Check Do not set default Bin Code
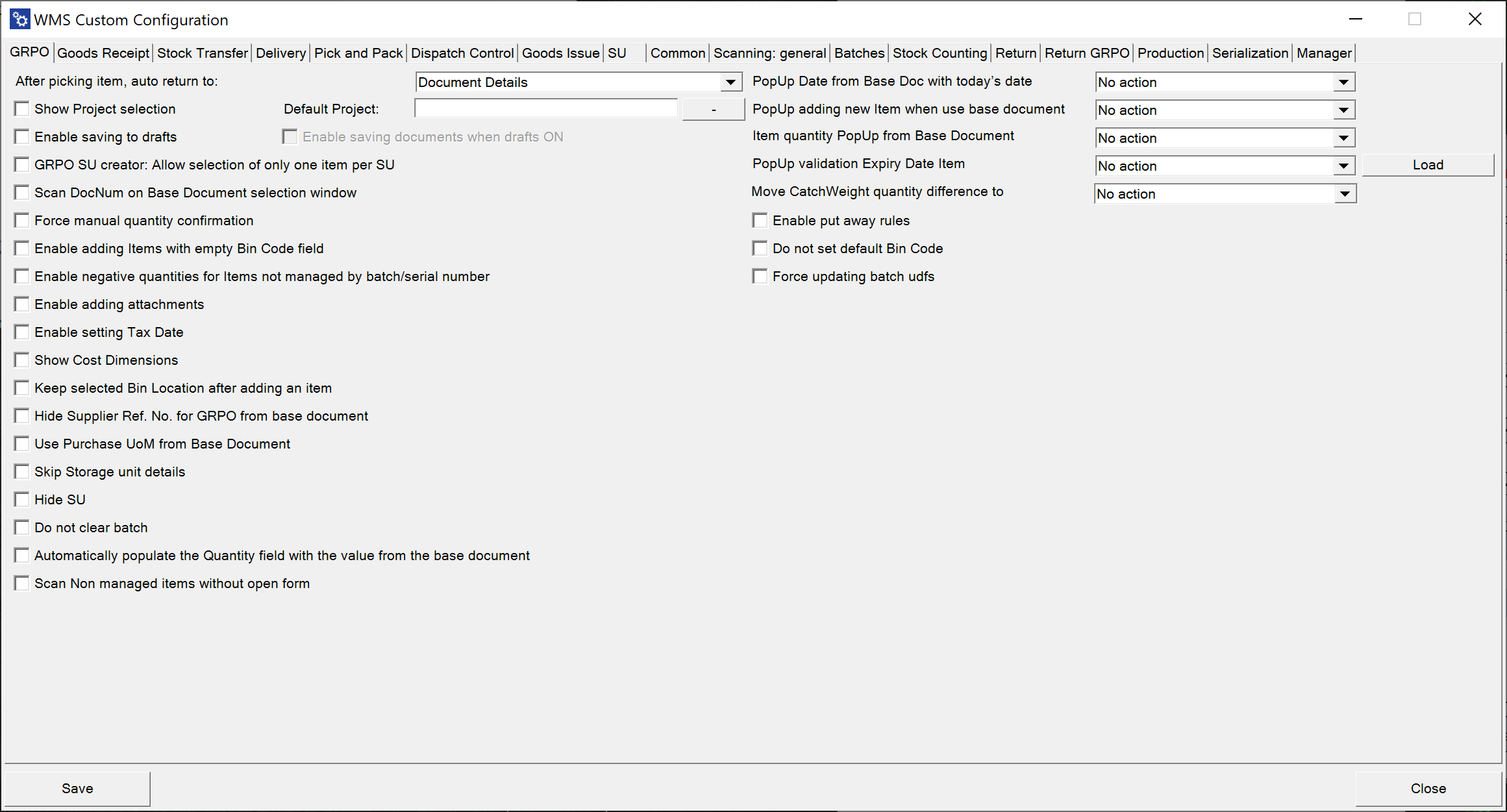 click(760, 249)
